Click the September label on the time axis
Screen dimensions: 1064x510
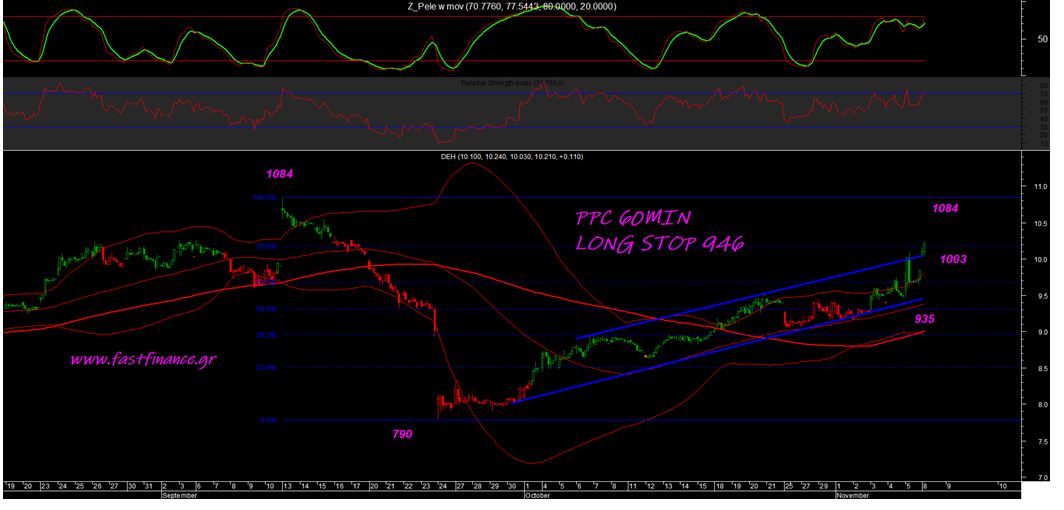[181, 494]
